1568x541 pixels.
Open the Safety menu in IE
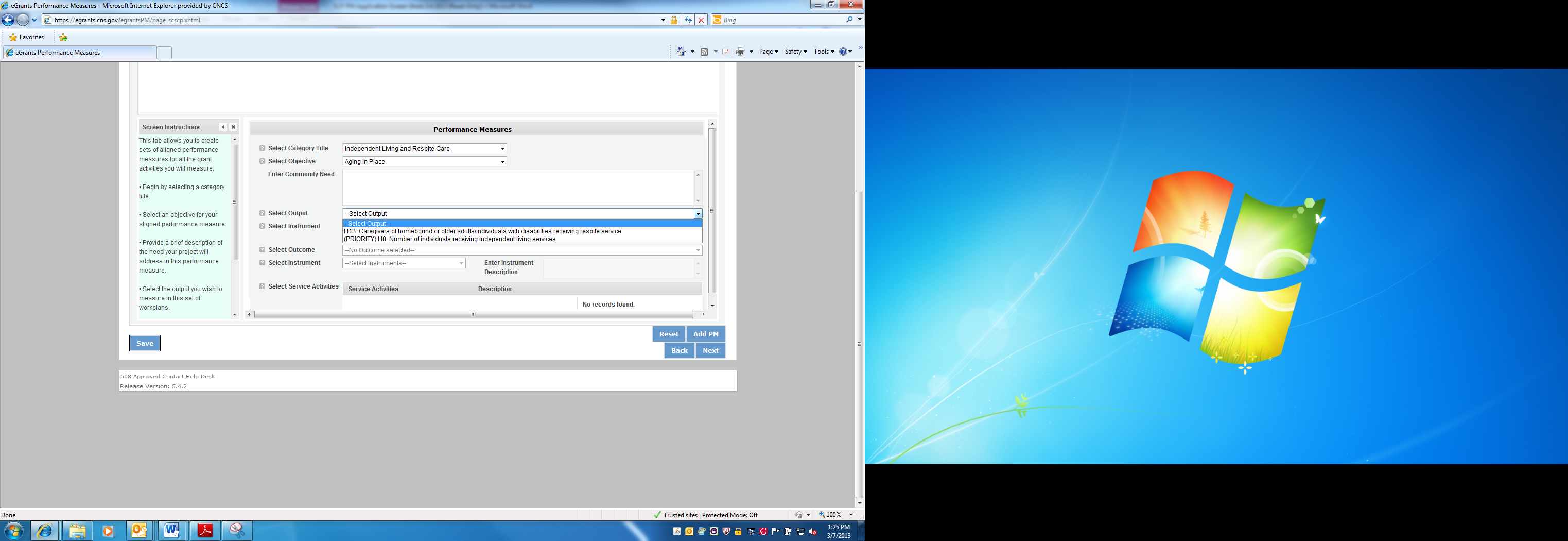coord(795,52)
